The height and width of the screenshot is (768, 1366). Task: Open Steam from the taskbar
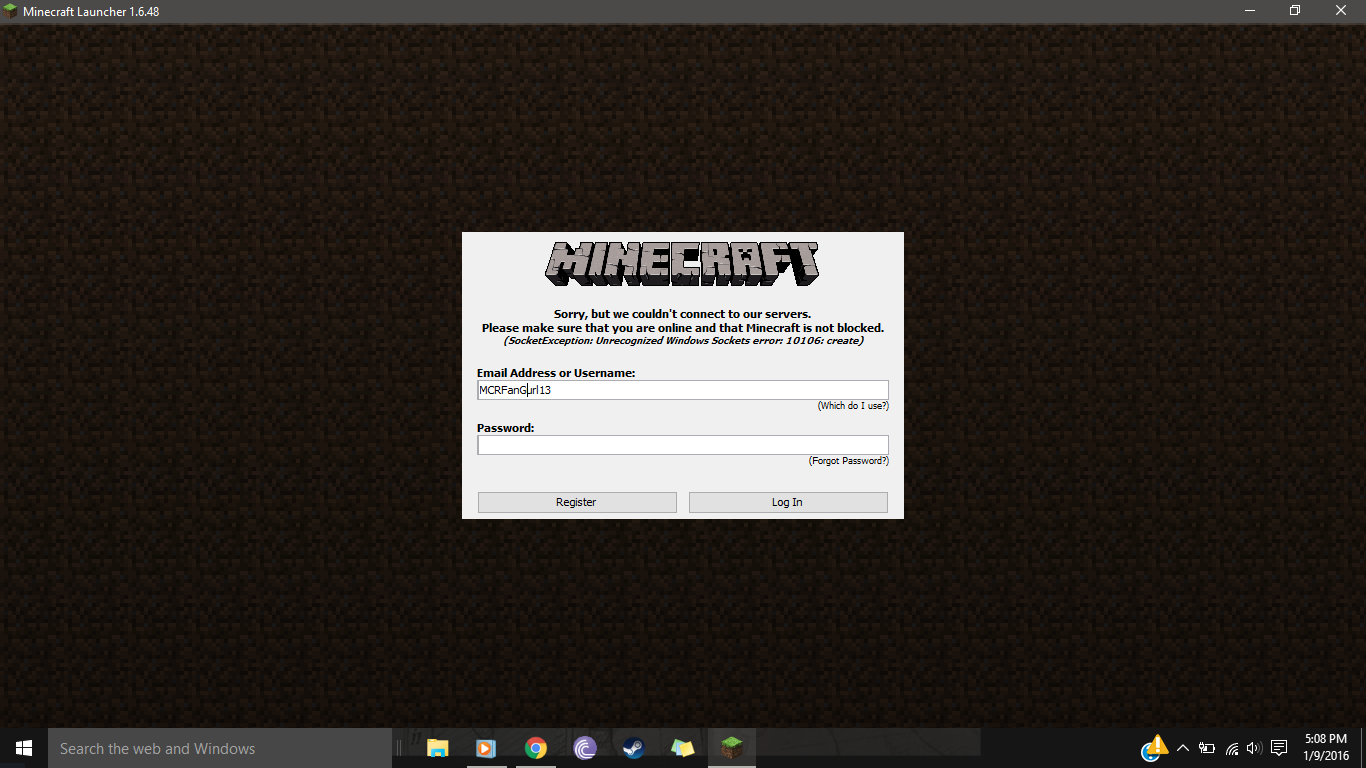click(x=634, y=748)
